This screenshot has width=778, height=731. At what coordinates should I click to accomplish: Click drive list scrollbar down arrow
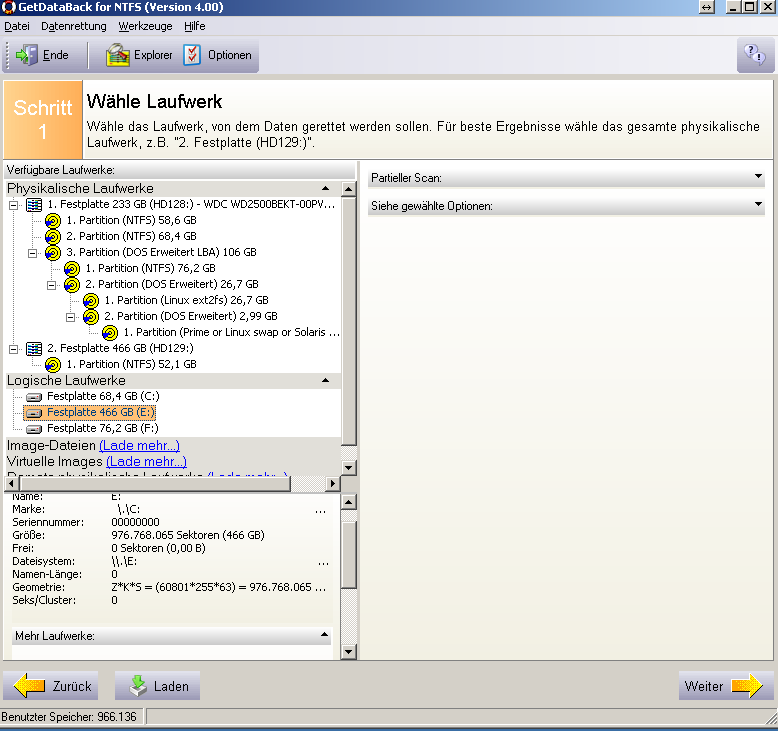[x=349, y=467]
